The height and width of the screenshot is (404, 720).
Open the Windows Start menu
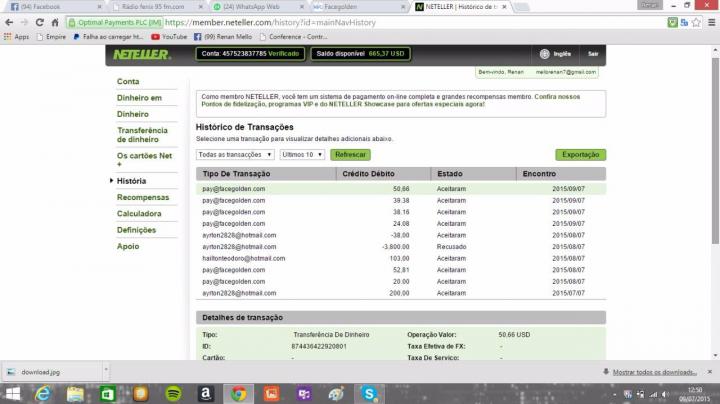coord(11,393)
